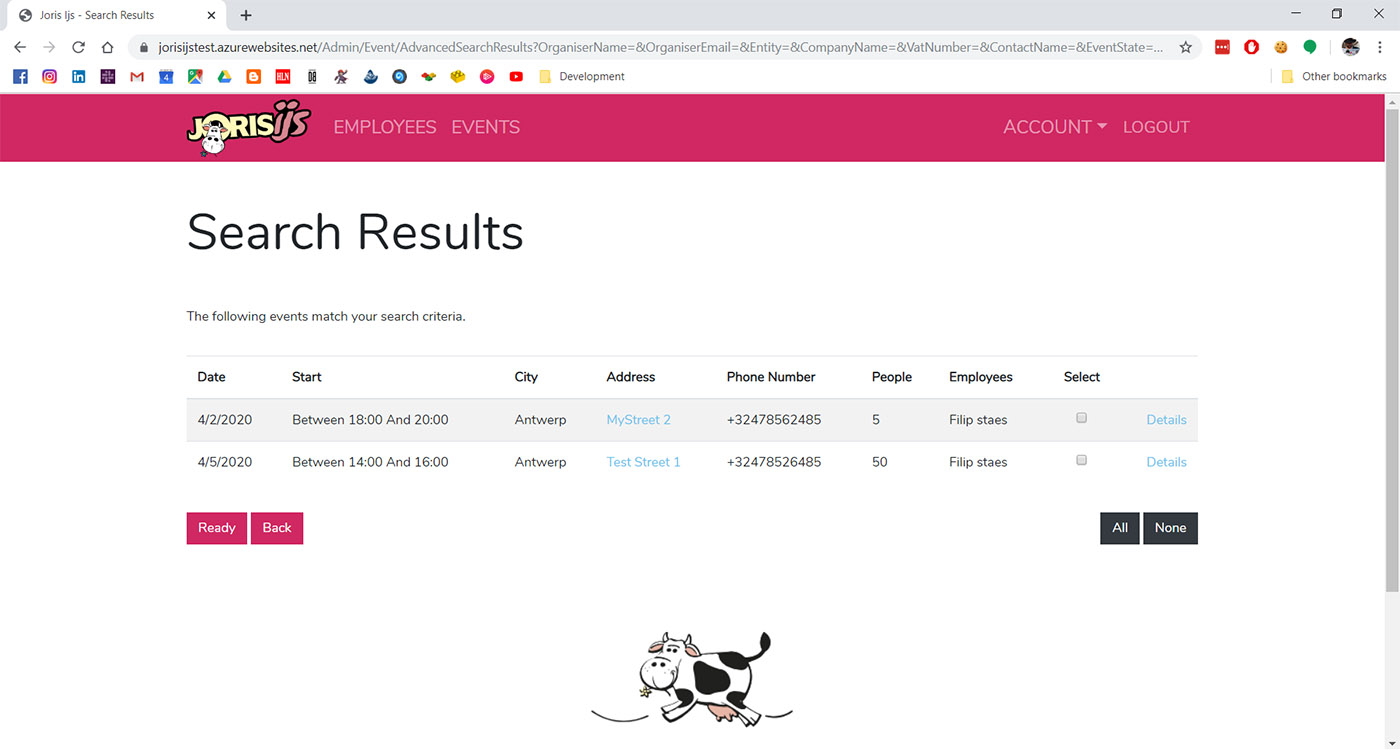
Task: Select the 4/2/2020 event checkbox
Action: point(1081,418)
